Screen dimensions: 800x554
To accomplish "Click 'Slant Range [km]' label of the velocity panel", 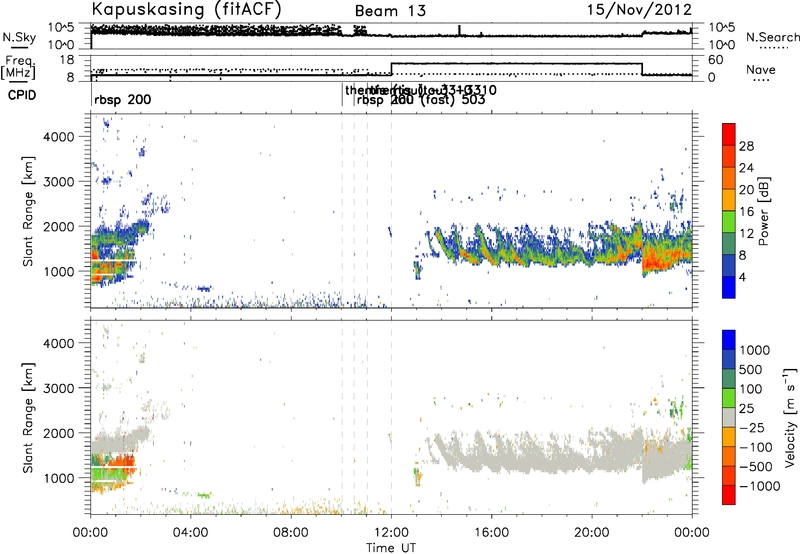I will pyautogui.click(x=28, y=417).
